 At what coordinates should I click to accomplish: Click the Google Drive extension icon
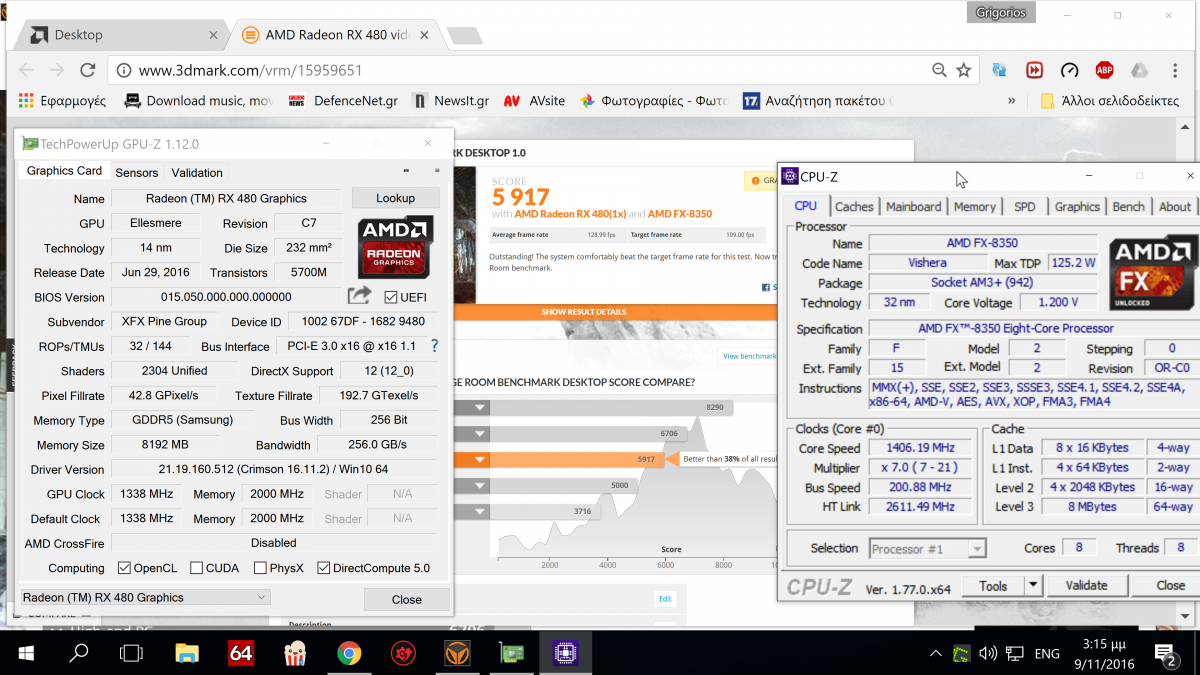coord(1139,70)
